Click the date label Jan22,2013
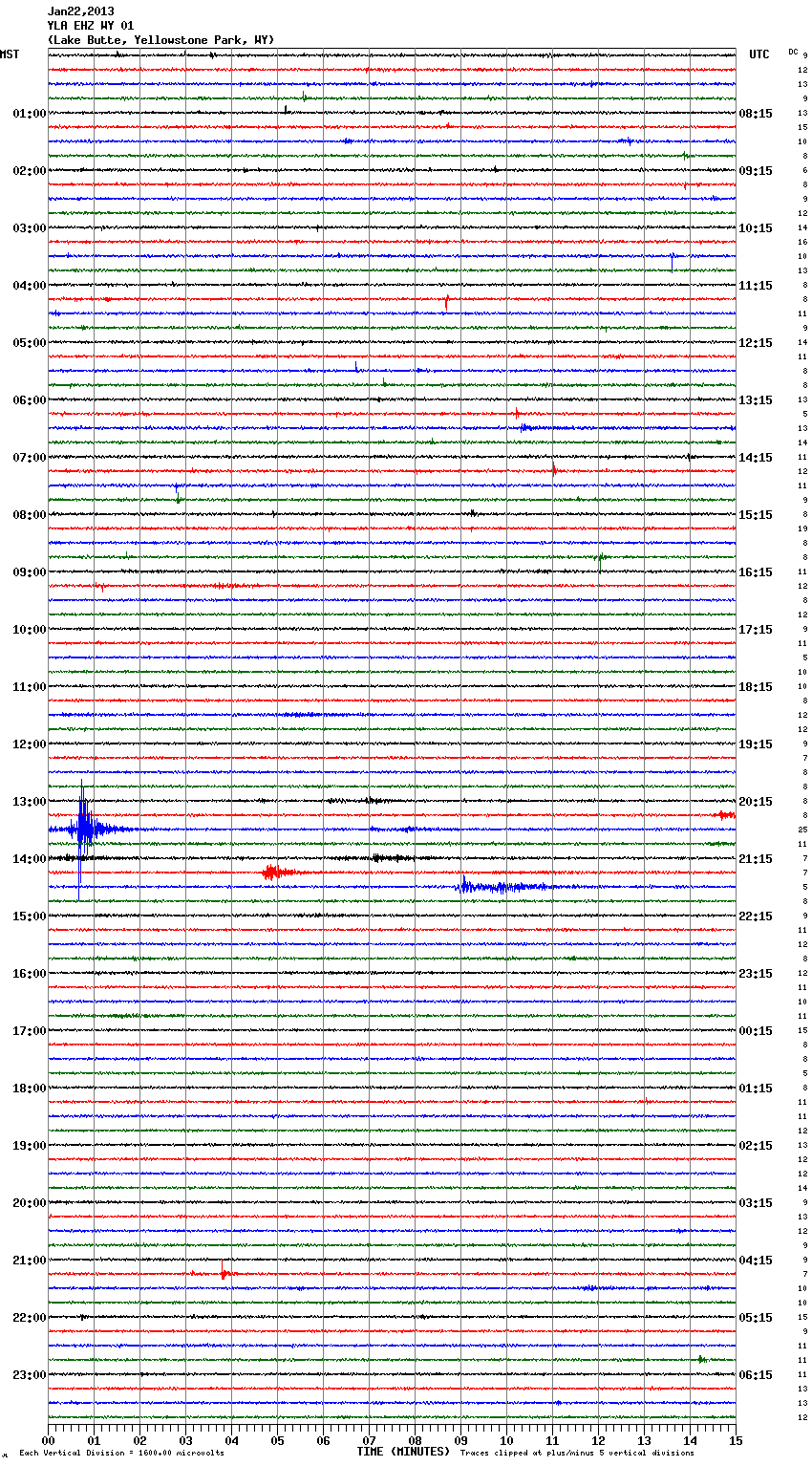 80,11
